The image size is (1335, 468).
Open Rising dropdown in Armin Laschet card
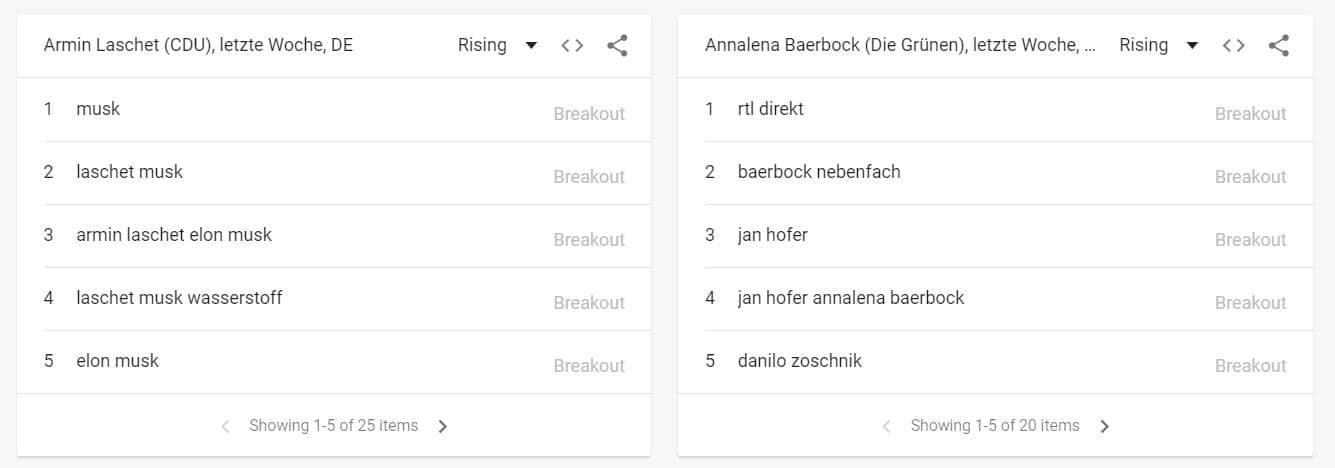[x=497, y=45]
